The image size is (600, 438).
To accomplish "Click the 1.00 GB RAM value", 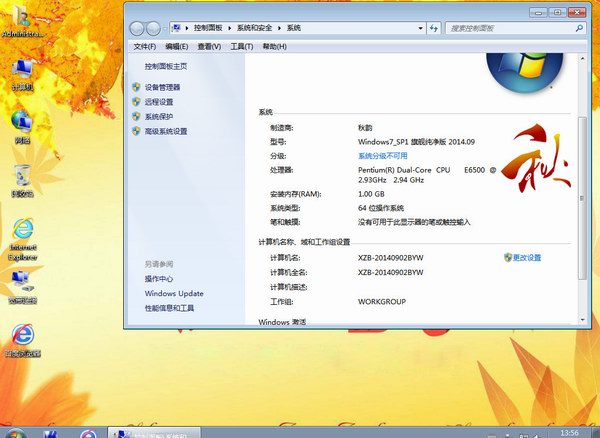I will tap(371, 194).
